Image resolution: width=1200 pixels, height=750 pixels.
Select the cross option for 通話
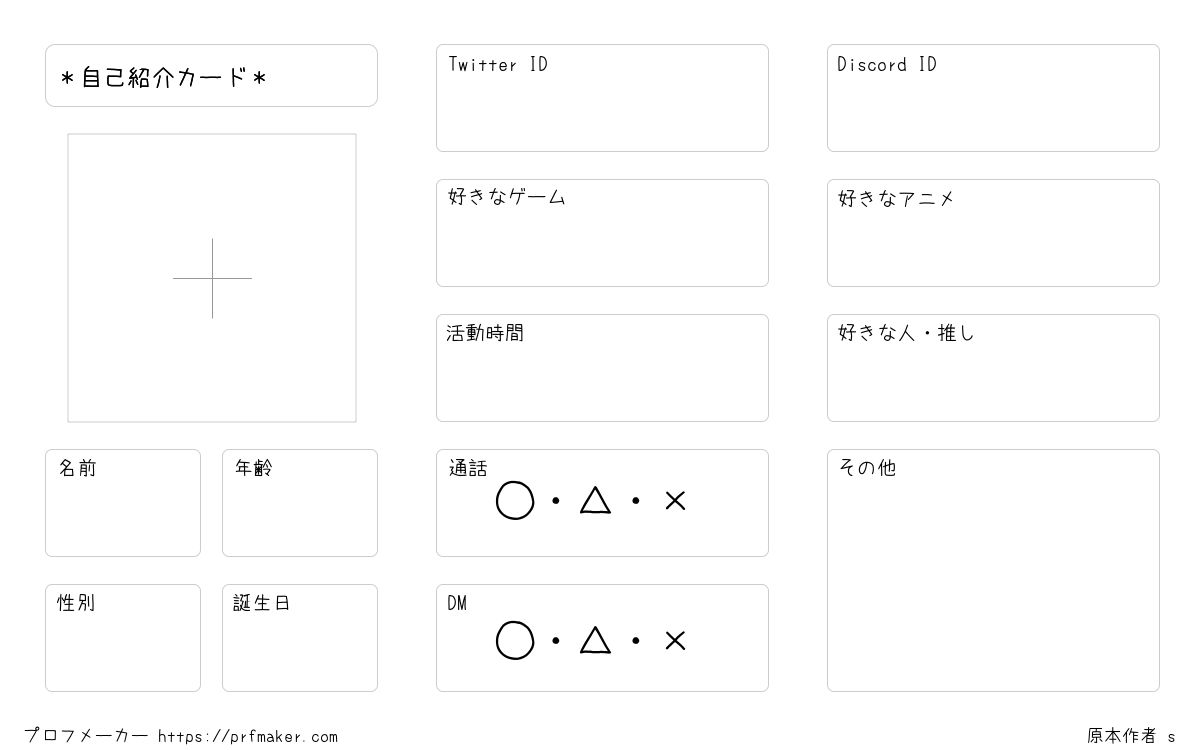675,501
